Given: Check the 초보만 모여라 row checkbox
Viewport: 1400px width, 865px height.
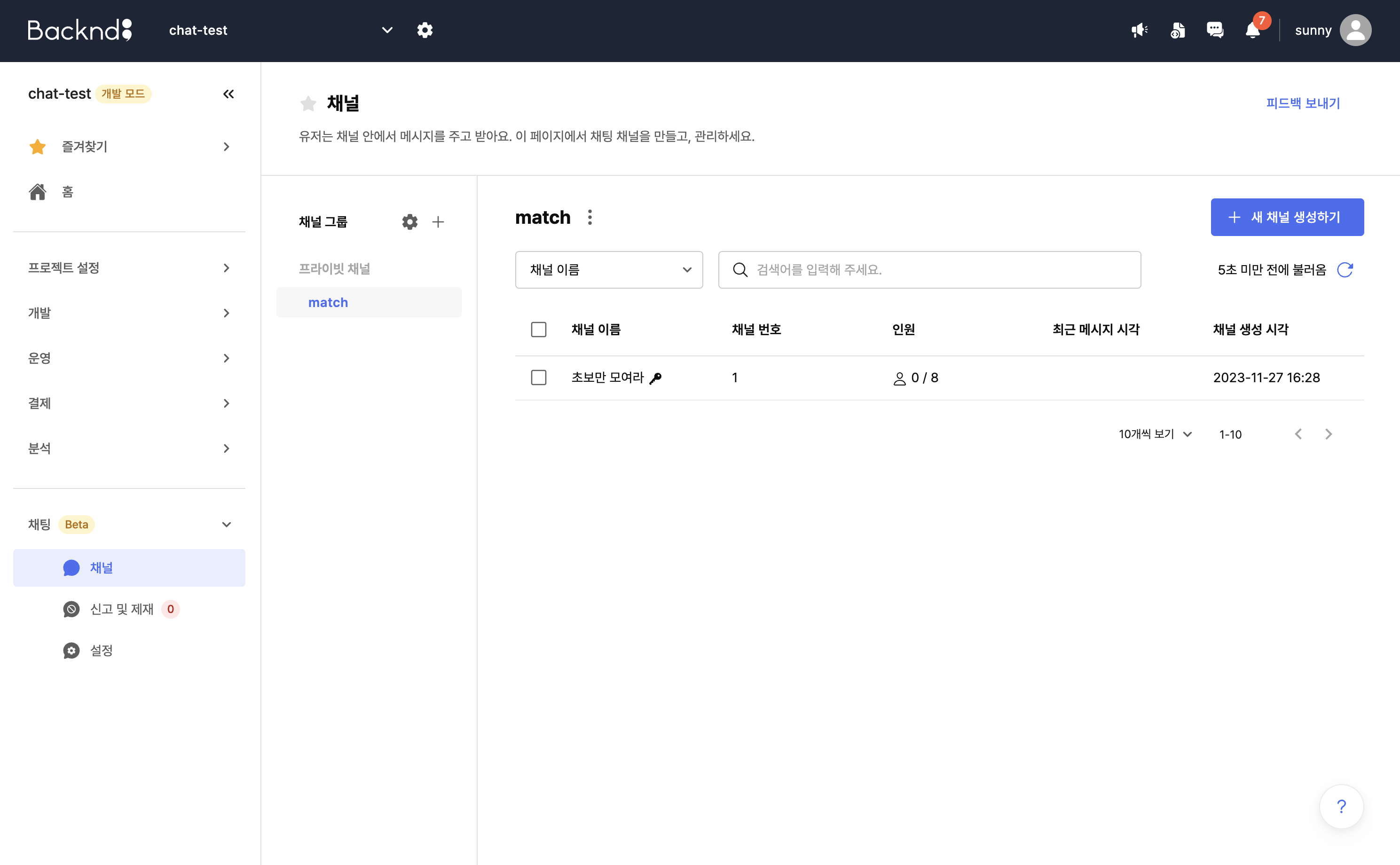Looking at the screenshot, I should [x=539, y=377].
